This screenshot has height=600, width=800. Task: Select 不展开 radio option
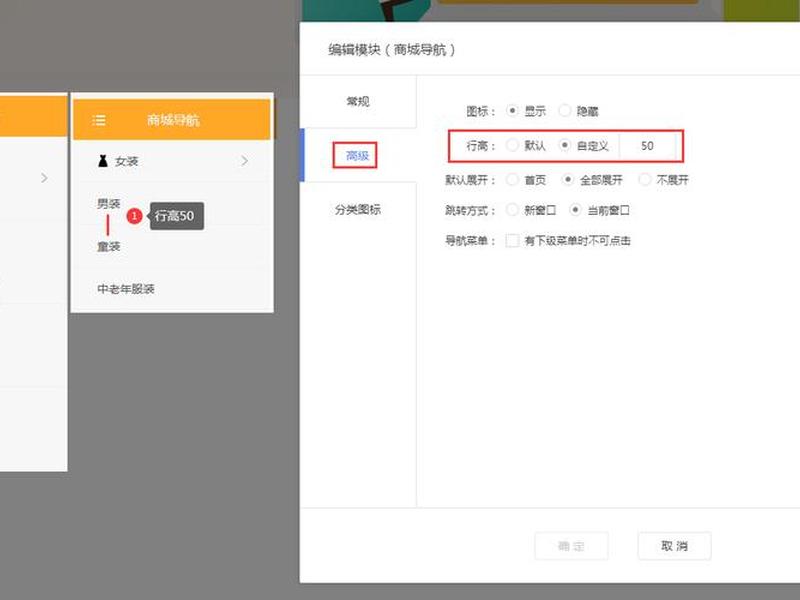[644, 180]
